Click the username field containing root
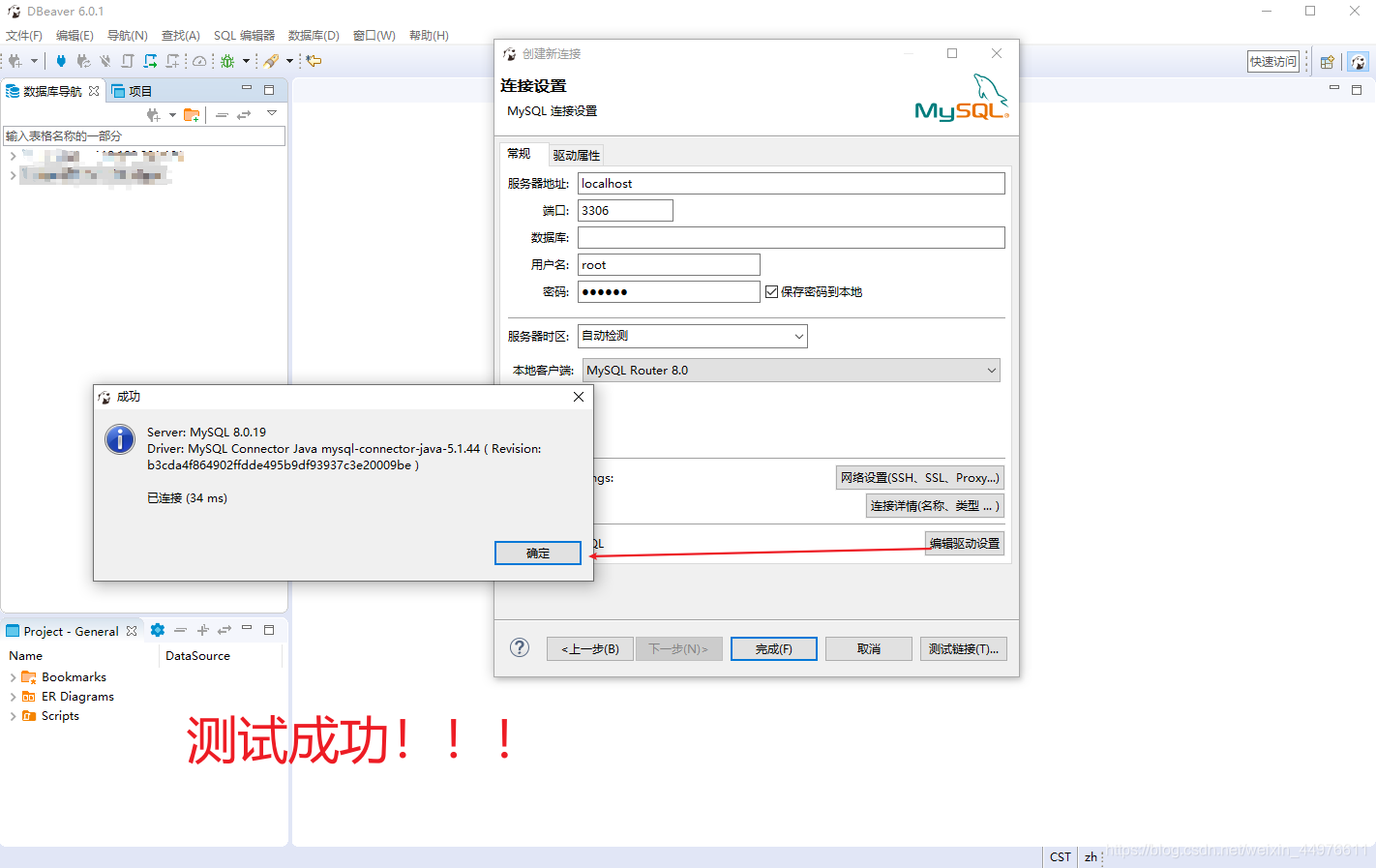 pyautogui.click(x=669, y=265)
